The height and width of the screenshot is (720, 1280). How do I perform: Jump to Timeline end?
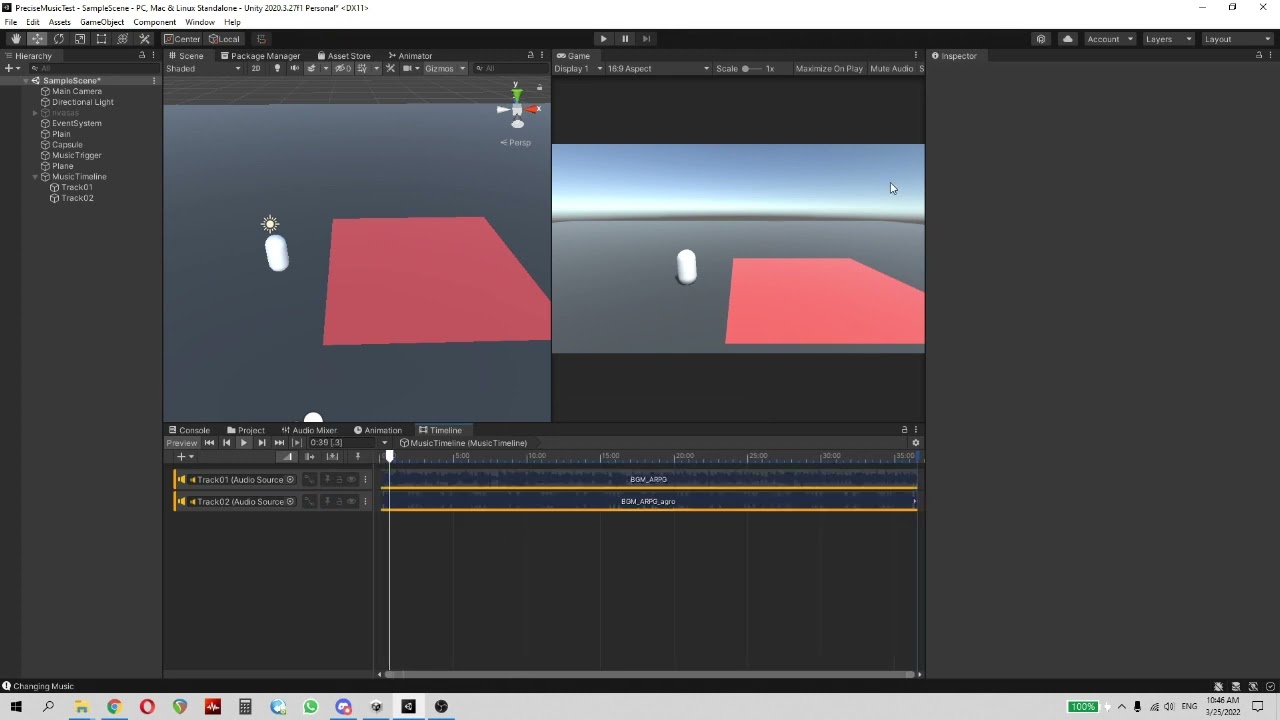point(279,443)
